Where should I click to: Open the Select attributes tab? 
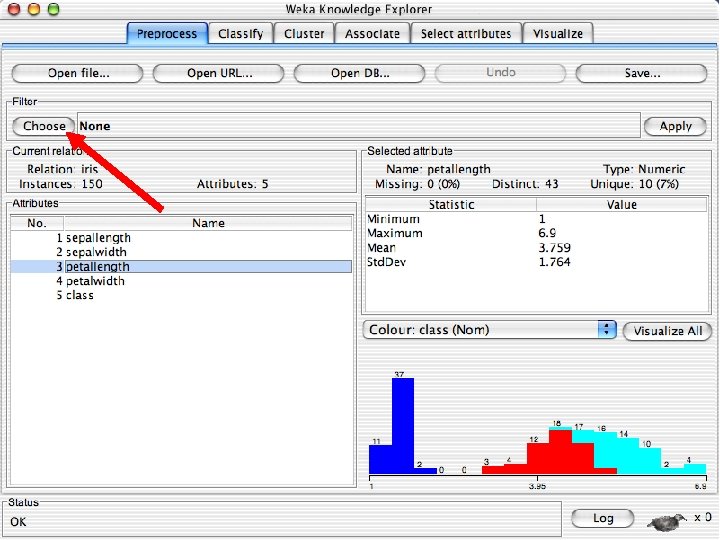(466, 34)
